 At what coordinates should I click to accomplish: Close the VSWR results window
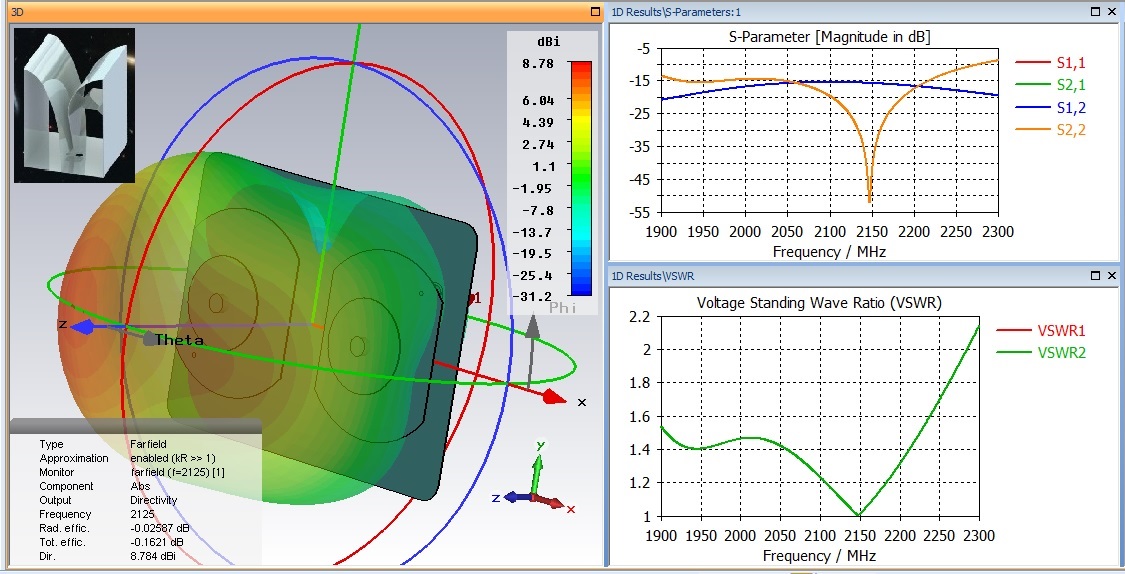(1112, 274)
